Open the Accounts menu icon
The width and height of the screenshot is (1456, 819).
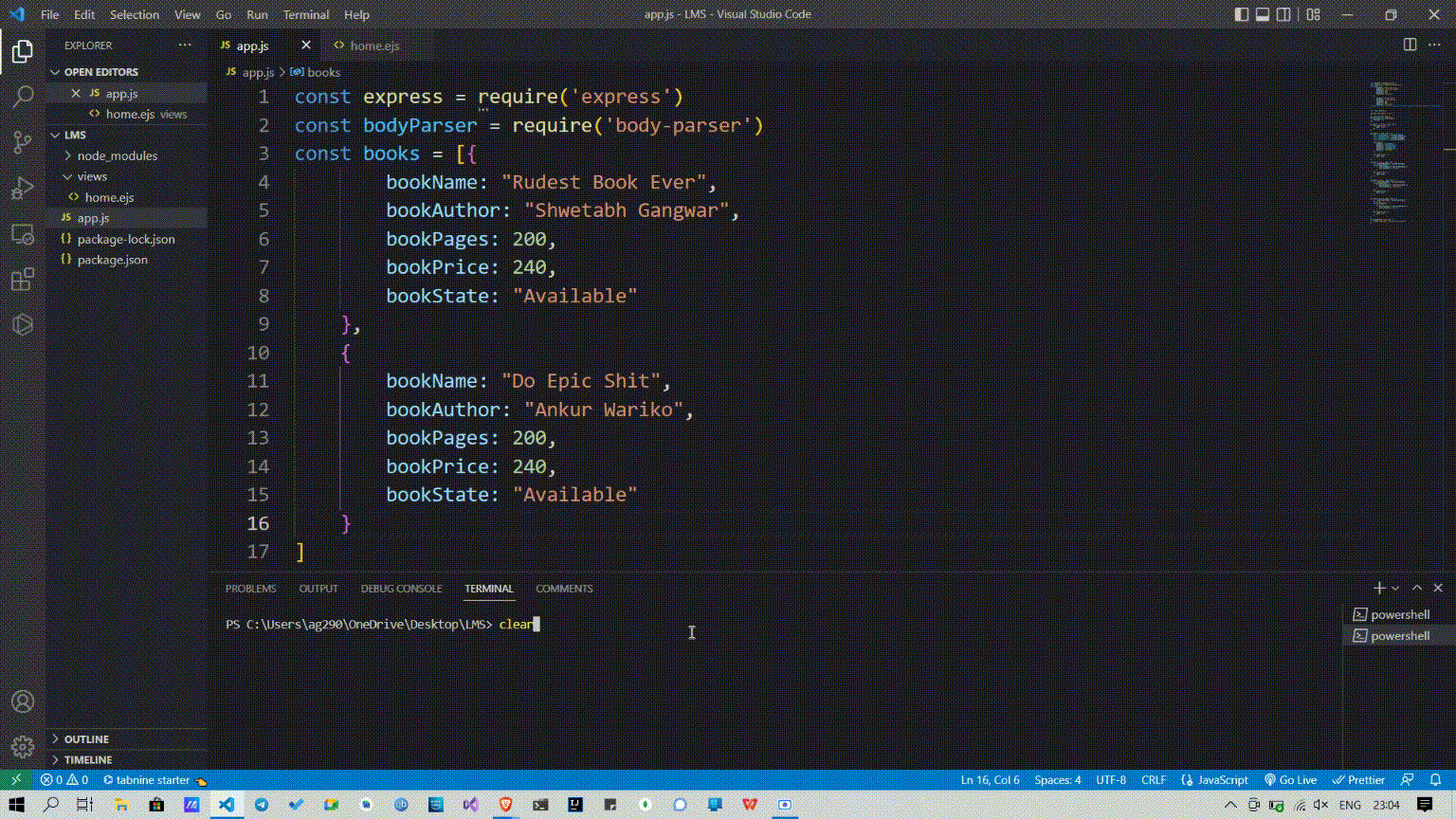23,701
